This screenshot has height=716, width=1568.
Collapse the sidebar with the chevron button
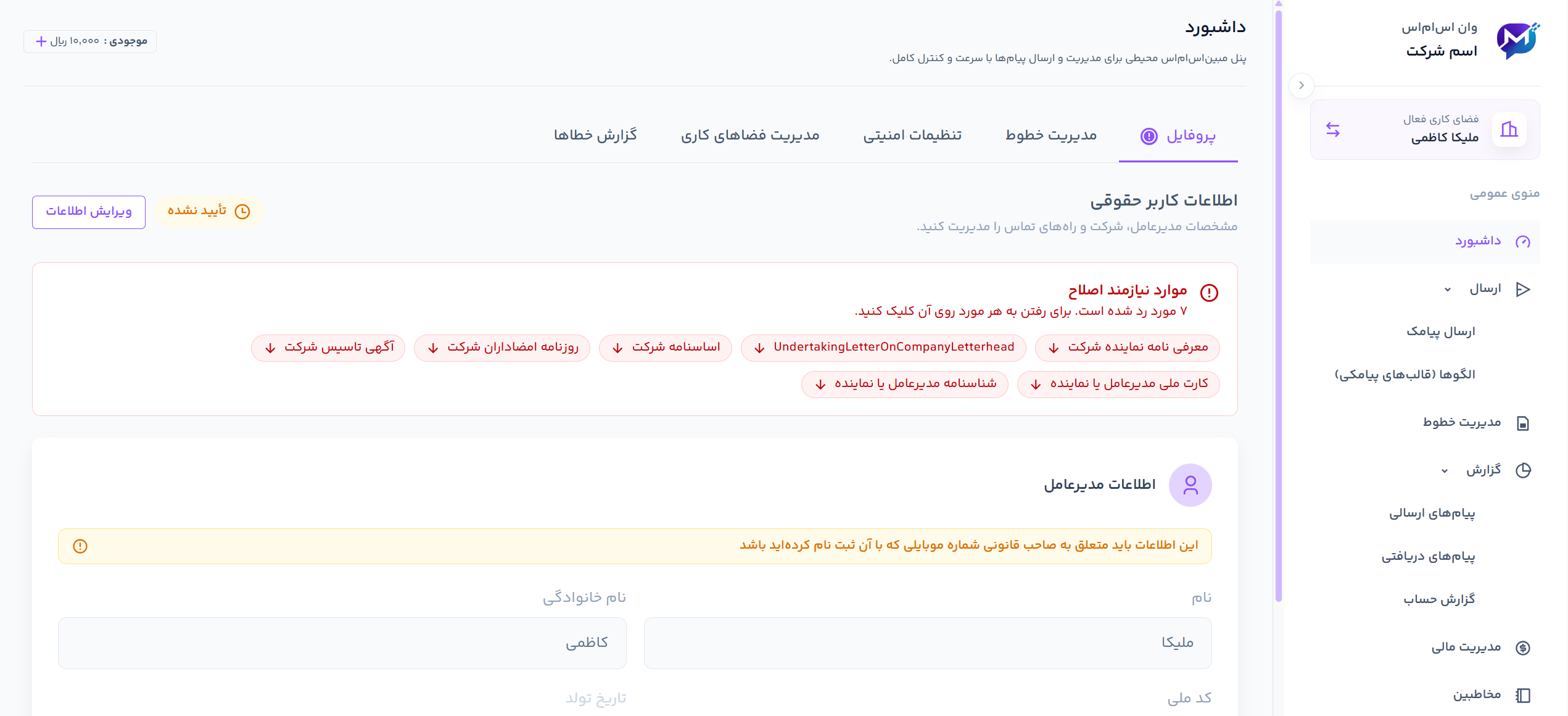[x=1301, y=85]
